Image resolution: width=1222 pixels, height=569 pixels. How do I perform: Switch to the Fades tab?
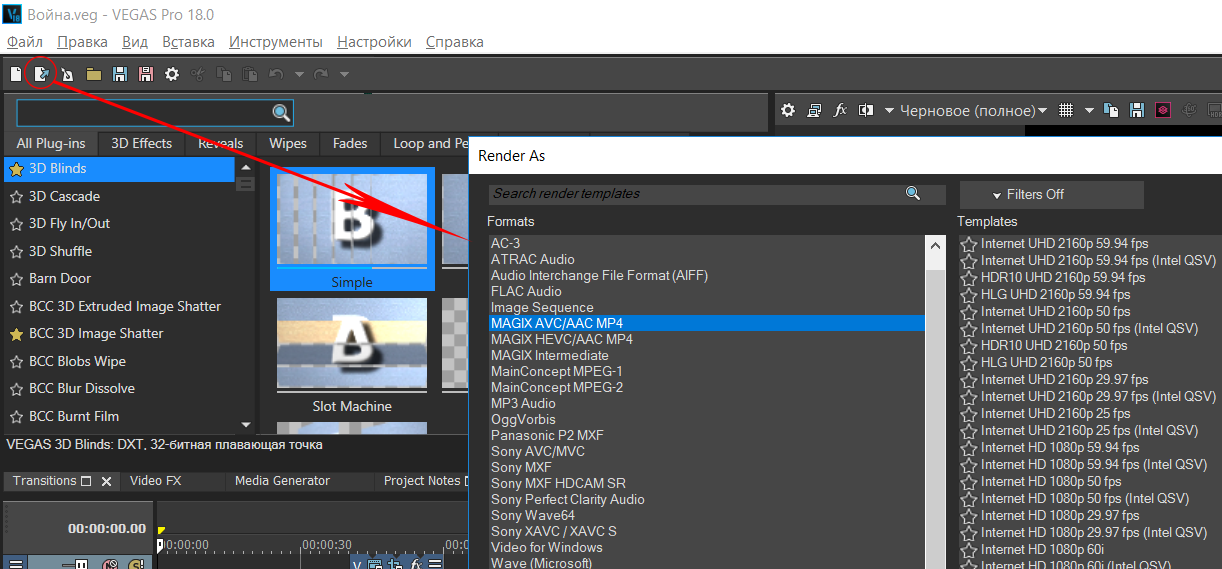pyautogui.click(x=350, y=143)
